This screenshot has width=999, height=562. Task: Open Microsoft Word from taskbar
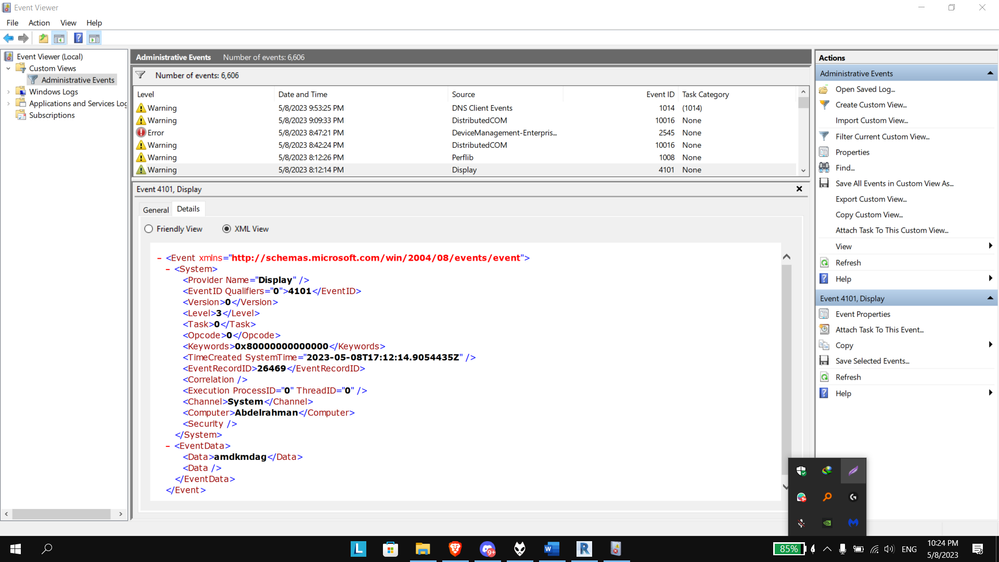tap(552, 549)
